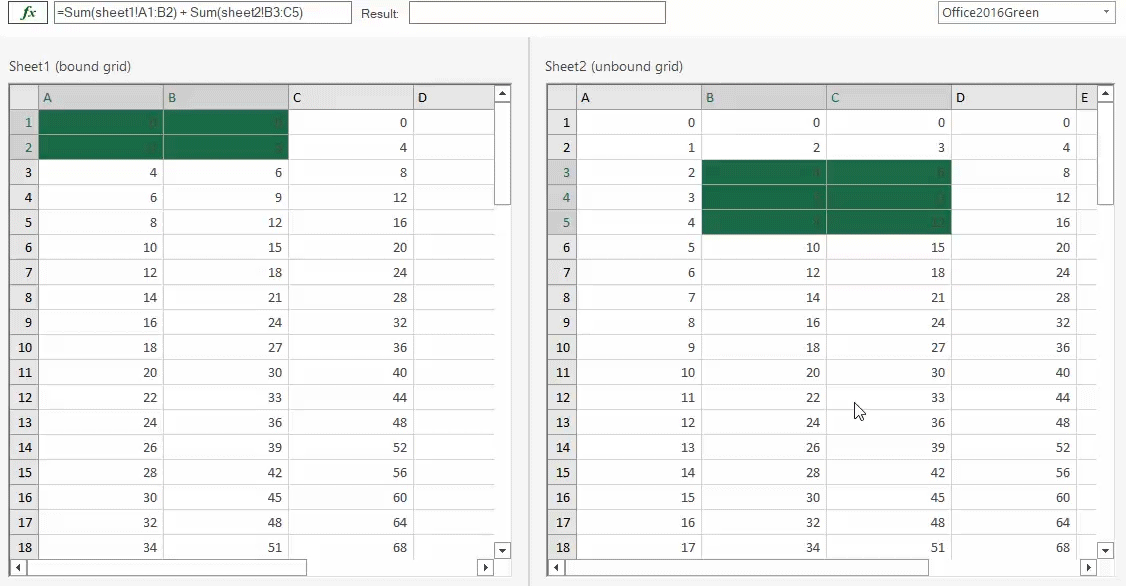Screen dimensions: 1126x586
Task: Select row 12 header in Sheet2
Action: pos(562,397)
